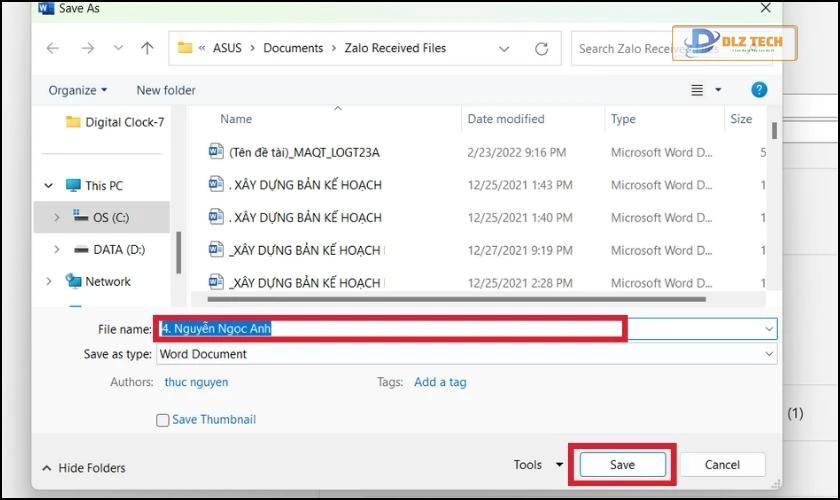The width and height of the screenshot is (840, 500).
Task: Open the Tools dropdown menu
Action: [x=538, y=465]
